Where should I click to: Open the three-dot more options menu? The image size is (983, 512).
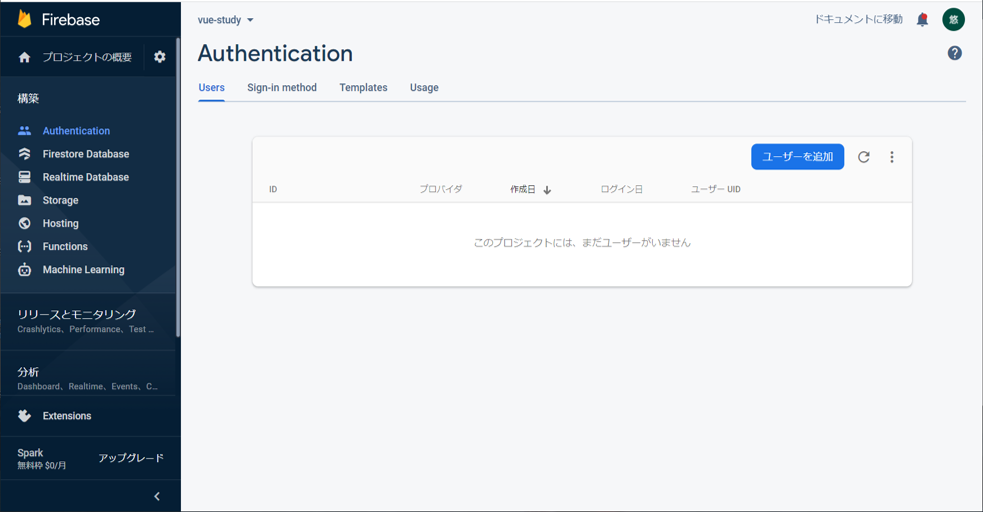892,157
